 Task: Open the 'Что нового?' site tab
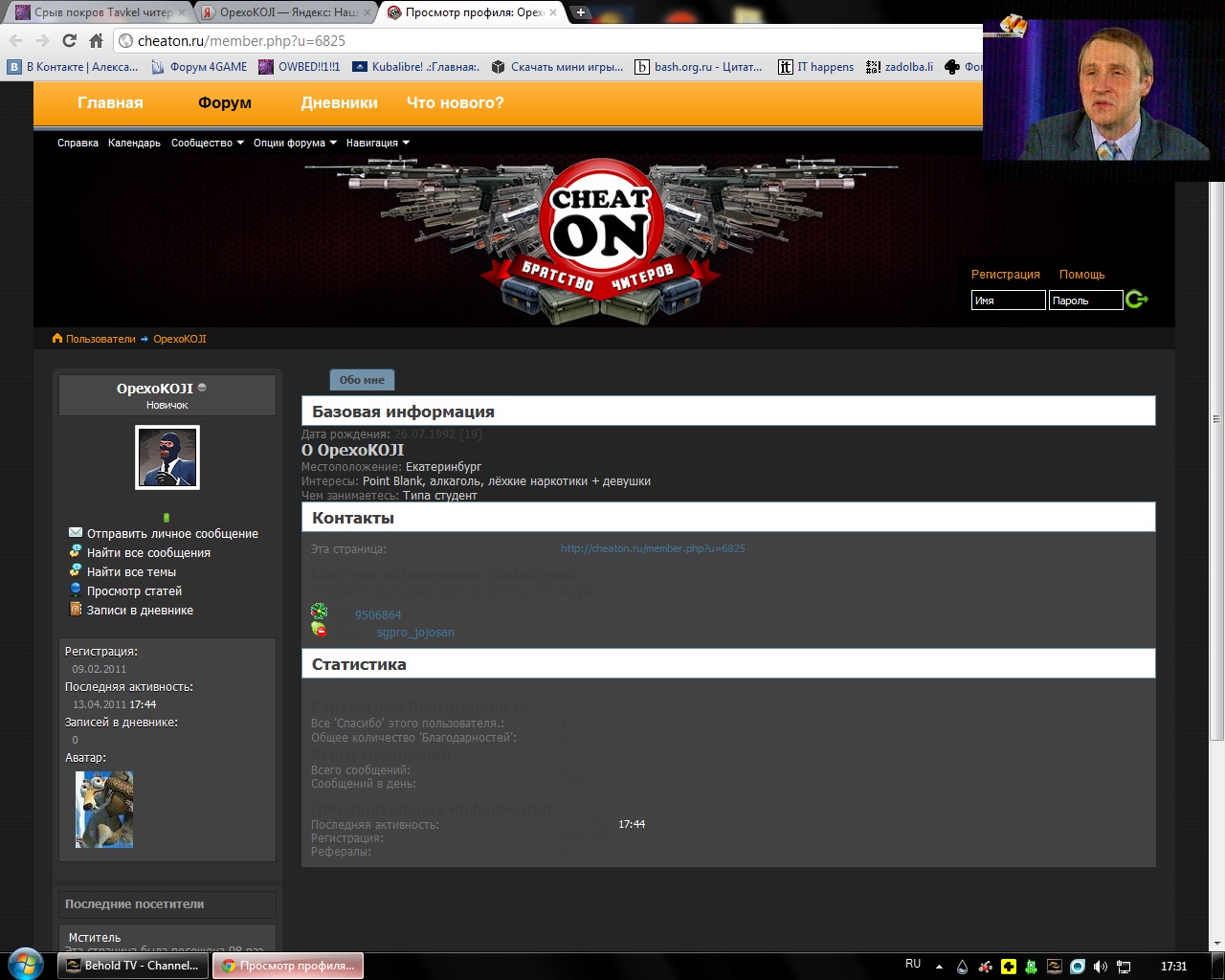pyautogui.click(x=455, y=103)
